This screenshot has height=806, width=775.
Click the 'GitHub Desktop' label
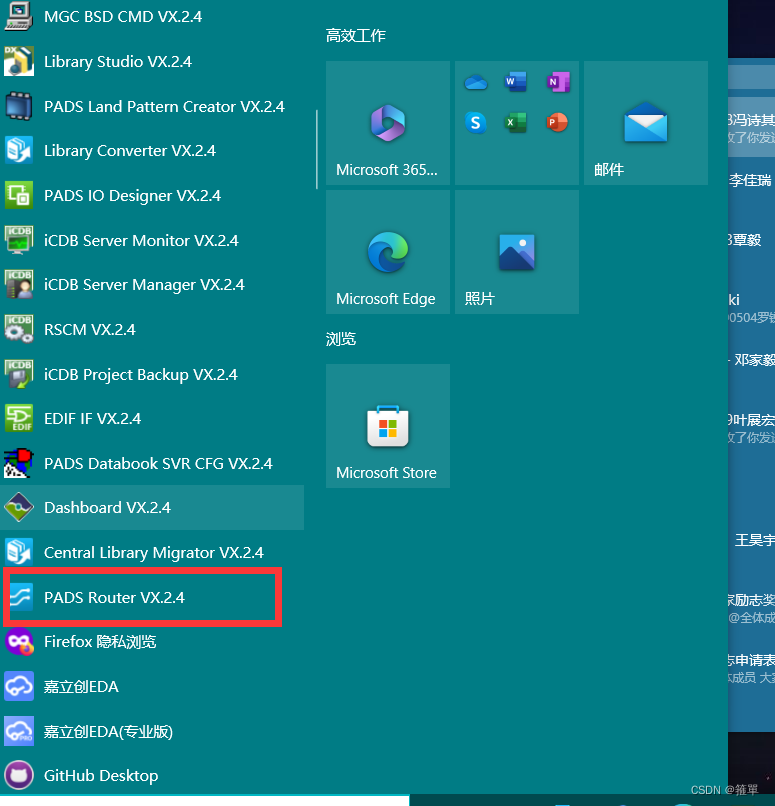pyautogui.click(x=101, y=775)
